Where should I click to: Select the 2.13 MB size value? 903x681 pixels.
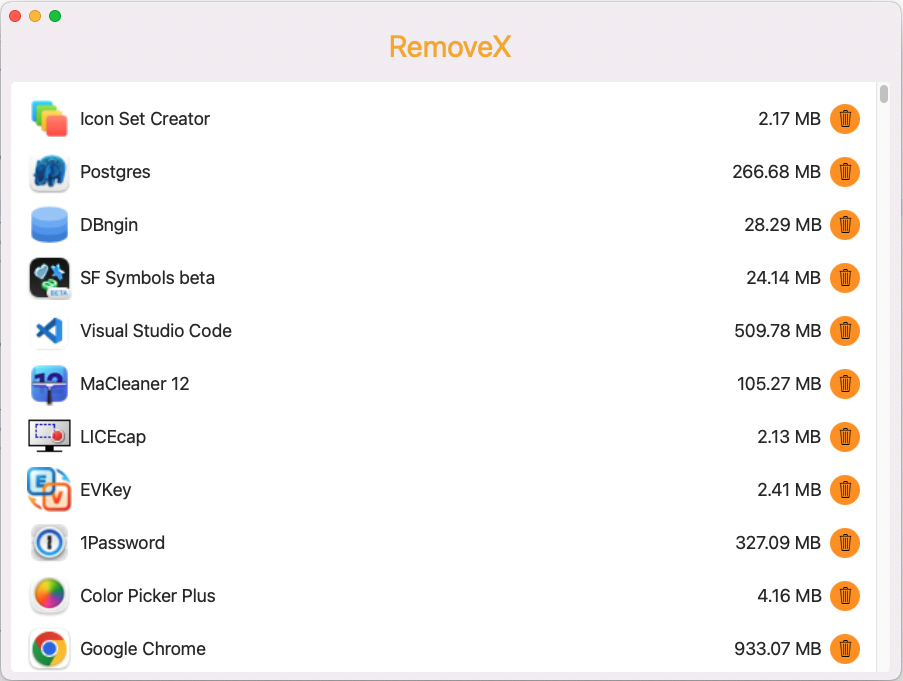click(x=788, y=437)
